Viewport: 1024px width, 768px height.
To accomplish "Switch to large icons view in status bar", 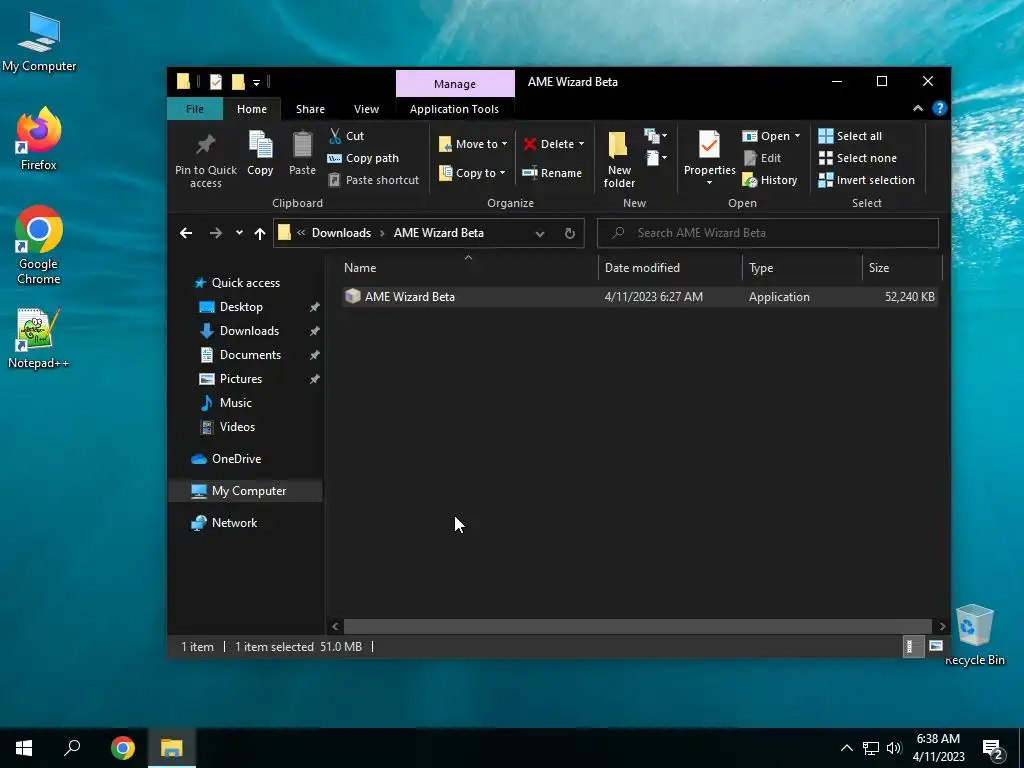I will (x=936, y=647).
